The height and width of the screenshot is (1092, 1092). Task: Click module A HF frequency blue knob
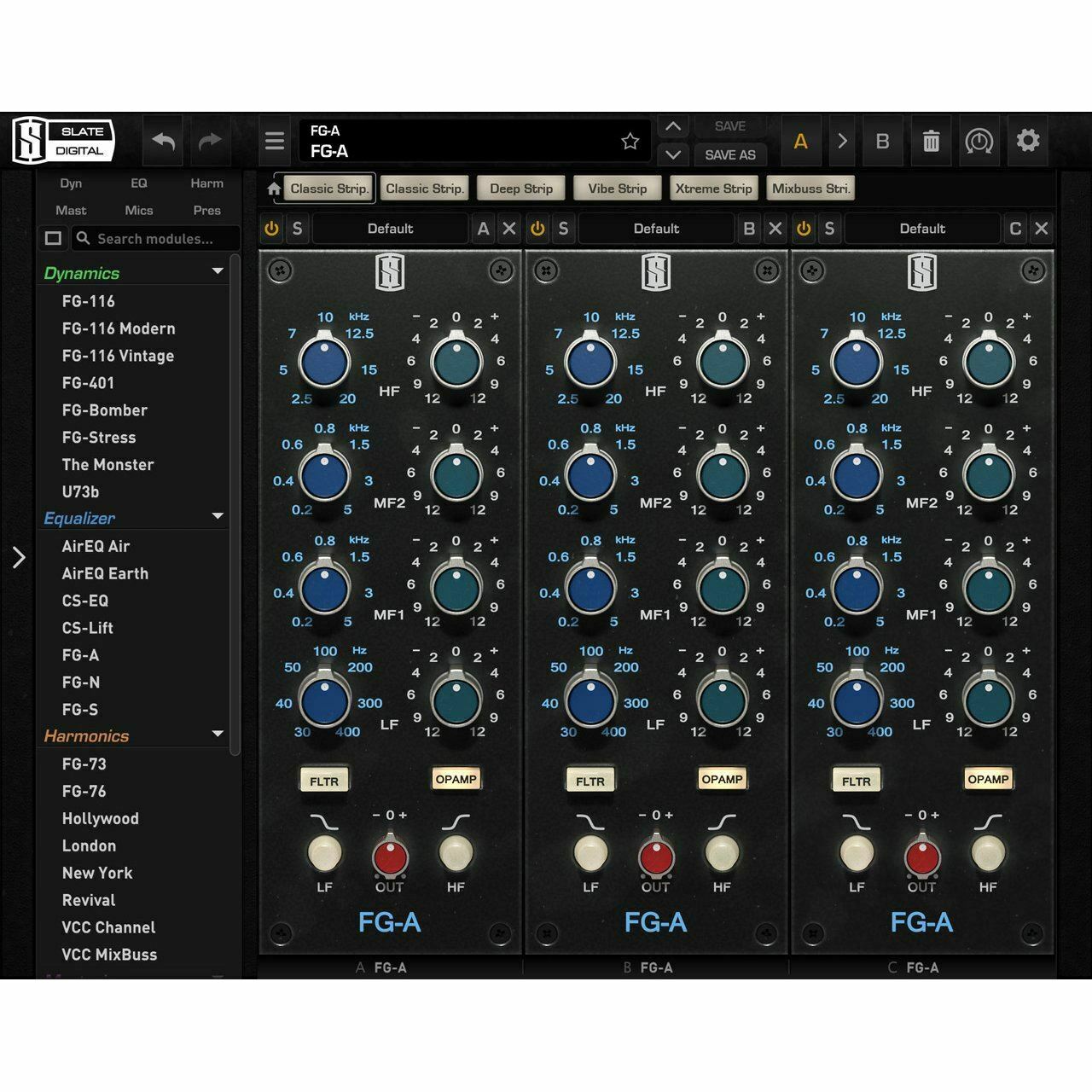[x=325, y=362]
